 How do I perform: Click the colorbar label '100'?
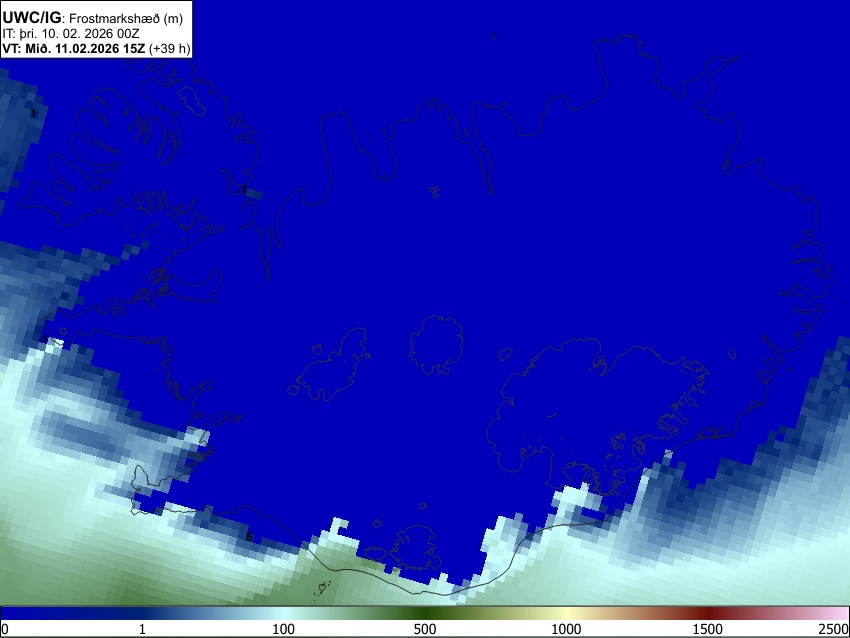click(284, 629)
